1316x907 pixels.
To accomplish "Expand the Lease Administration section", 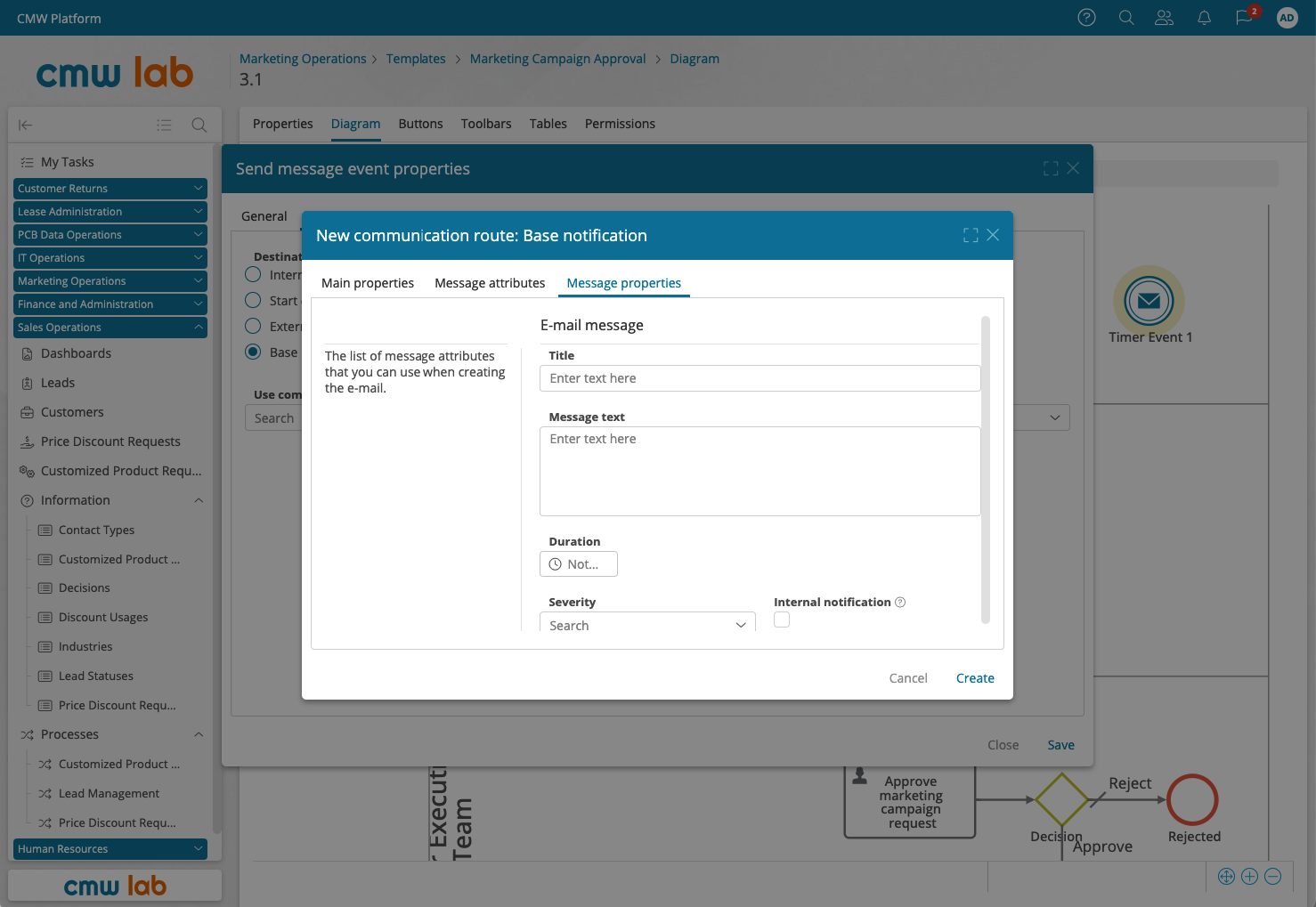I will [x=110, y=212].
